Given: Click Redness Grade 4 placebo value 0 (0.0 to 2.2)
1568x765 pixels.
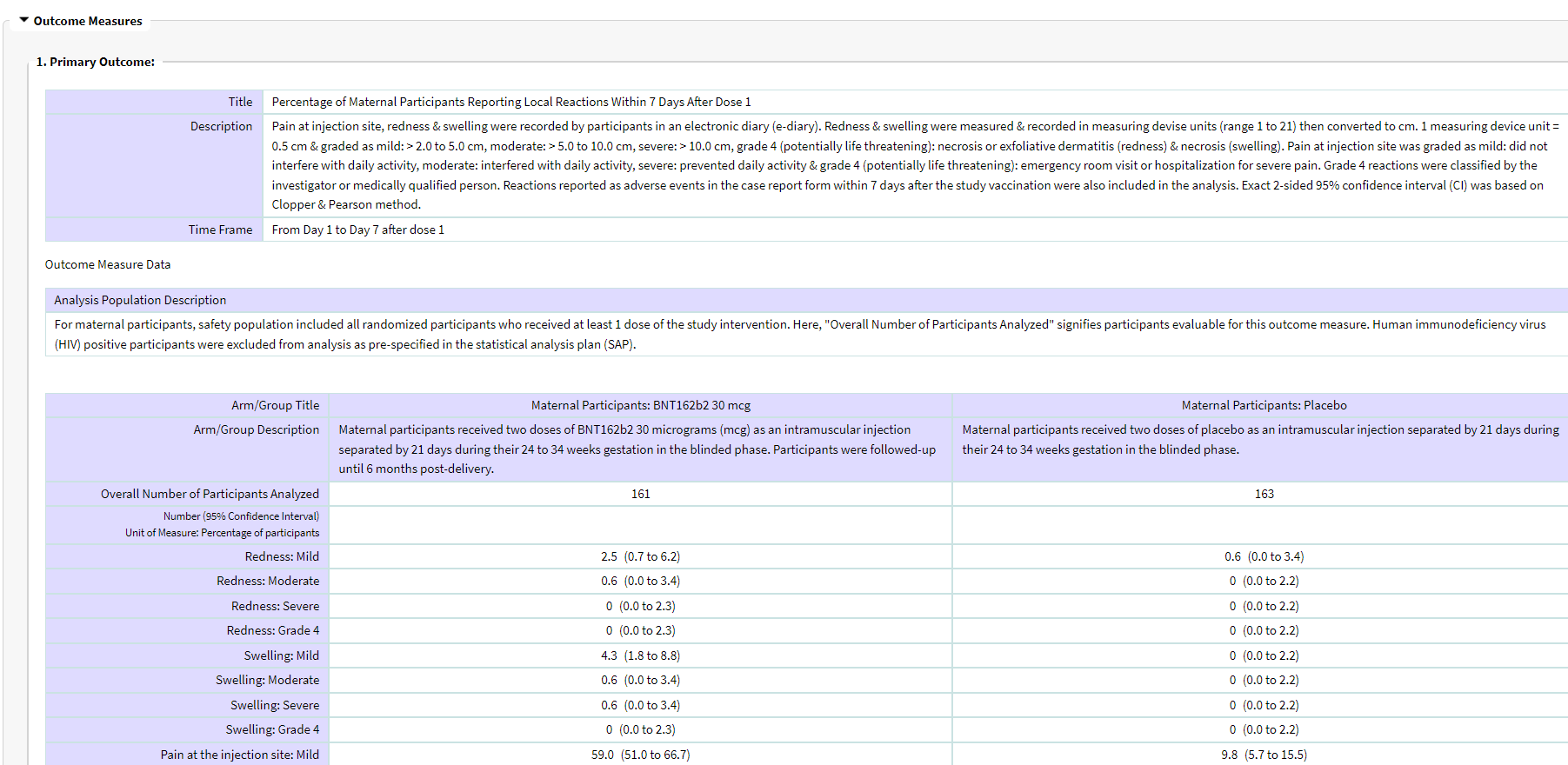Looking at the screenshot, I should click(x=1264, y=630).
